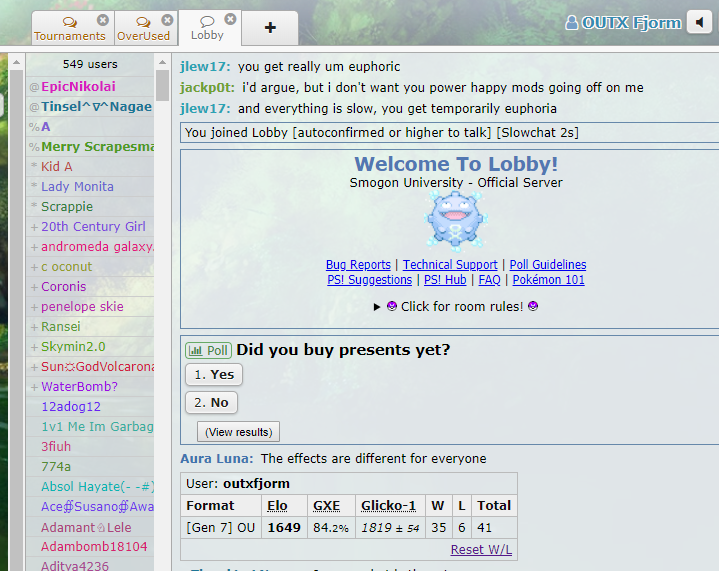
Task: Select Kid A in the user list
Action: coord(90,166)
